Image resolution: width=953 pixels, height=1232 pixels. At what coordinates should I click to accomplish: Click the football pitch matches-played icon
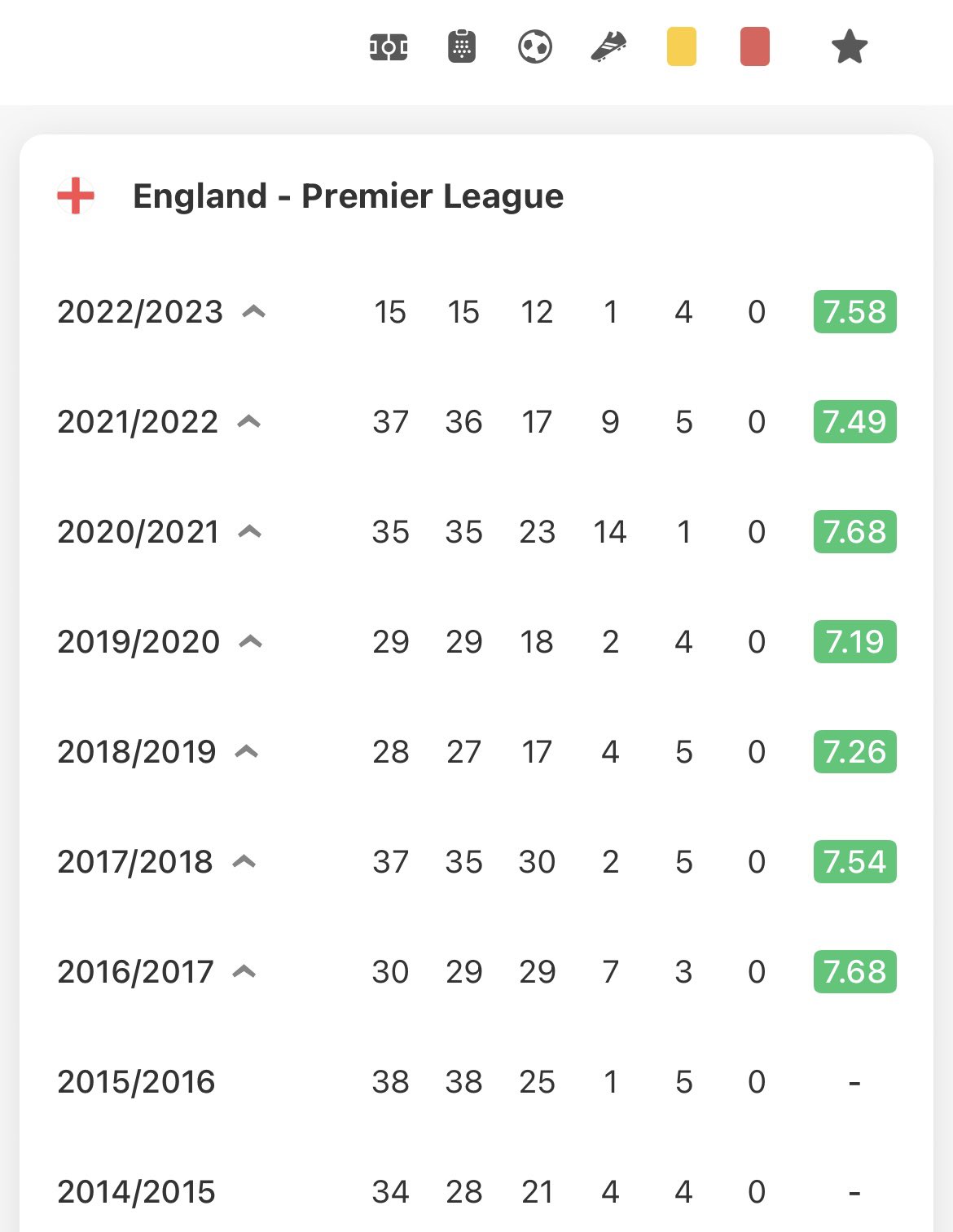(x=389, y=47)
